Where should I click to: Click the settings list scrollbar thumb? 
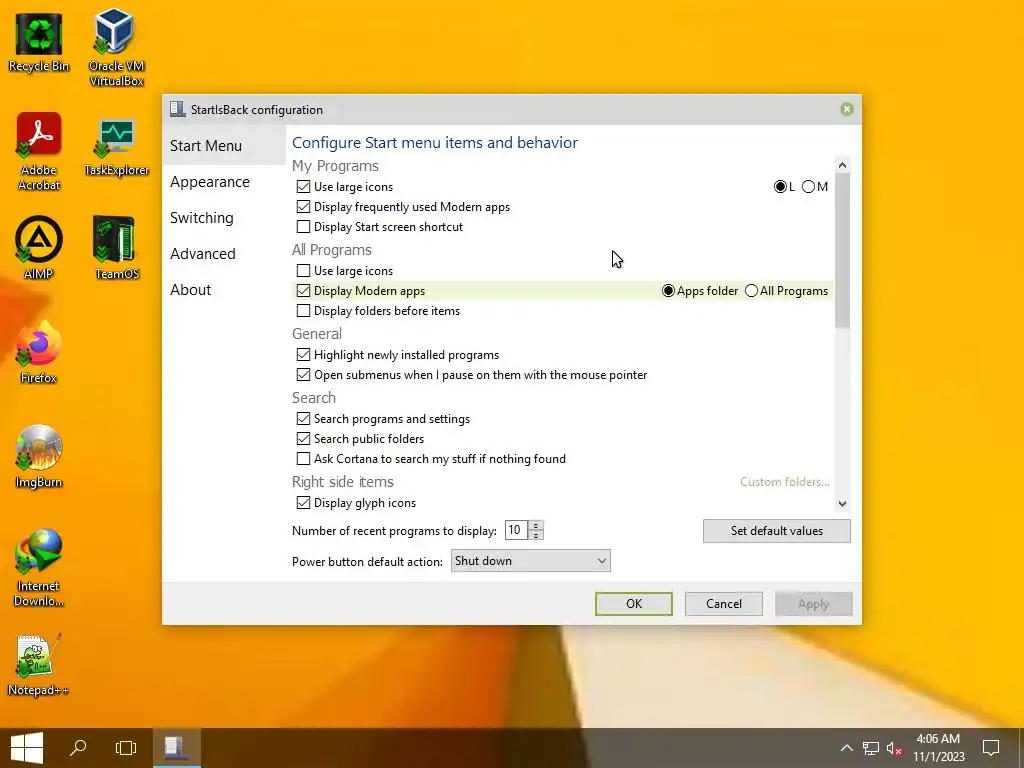842,251
